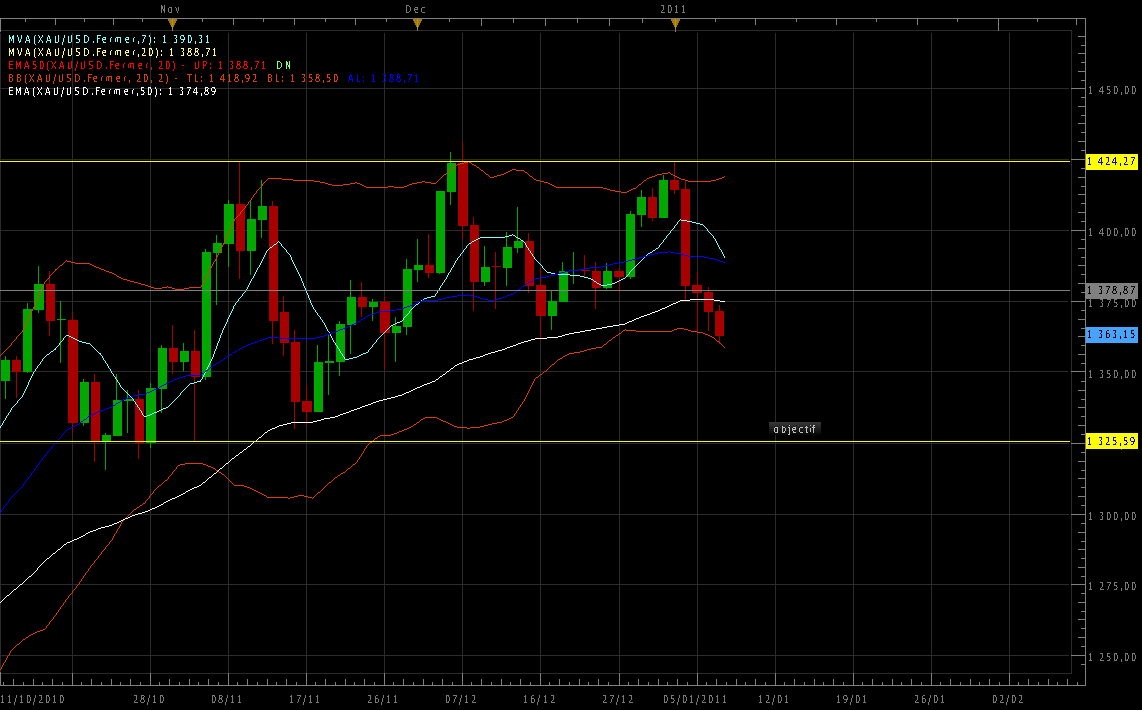The height and width of the screenshot is (710, 1142).
Task: Select the MVA 20-period indicator label
Action: (x=112, y=52)
